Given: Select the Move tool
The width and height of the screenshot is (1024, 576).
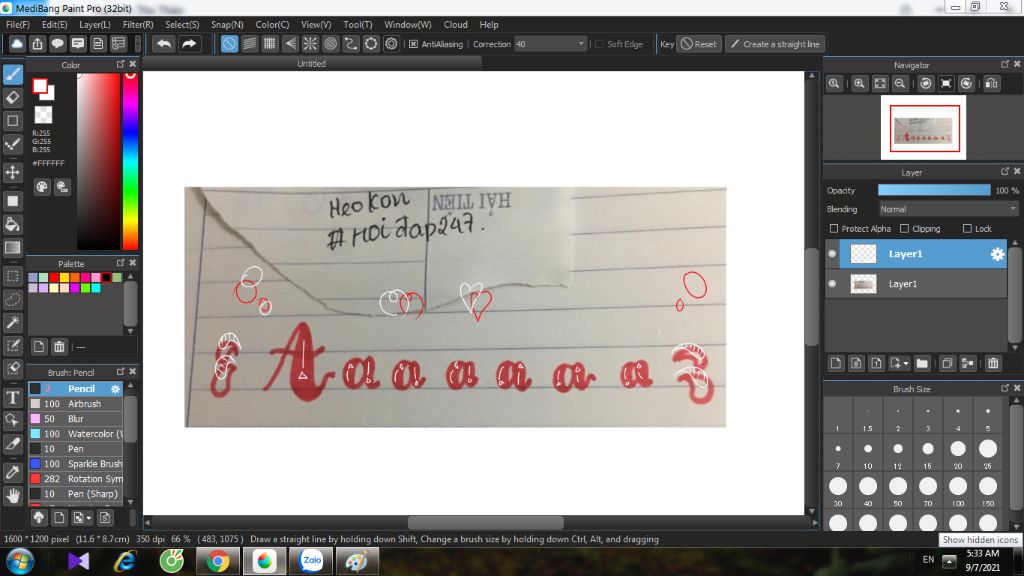Looking at the screenshot, I should [12, 172].
